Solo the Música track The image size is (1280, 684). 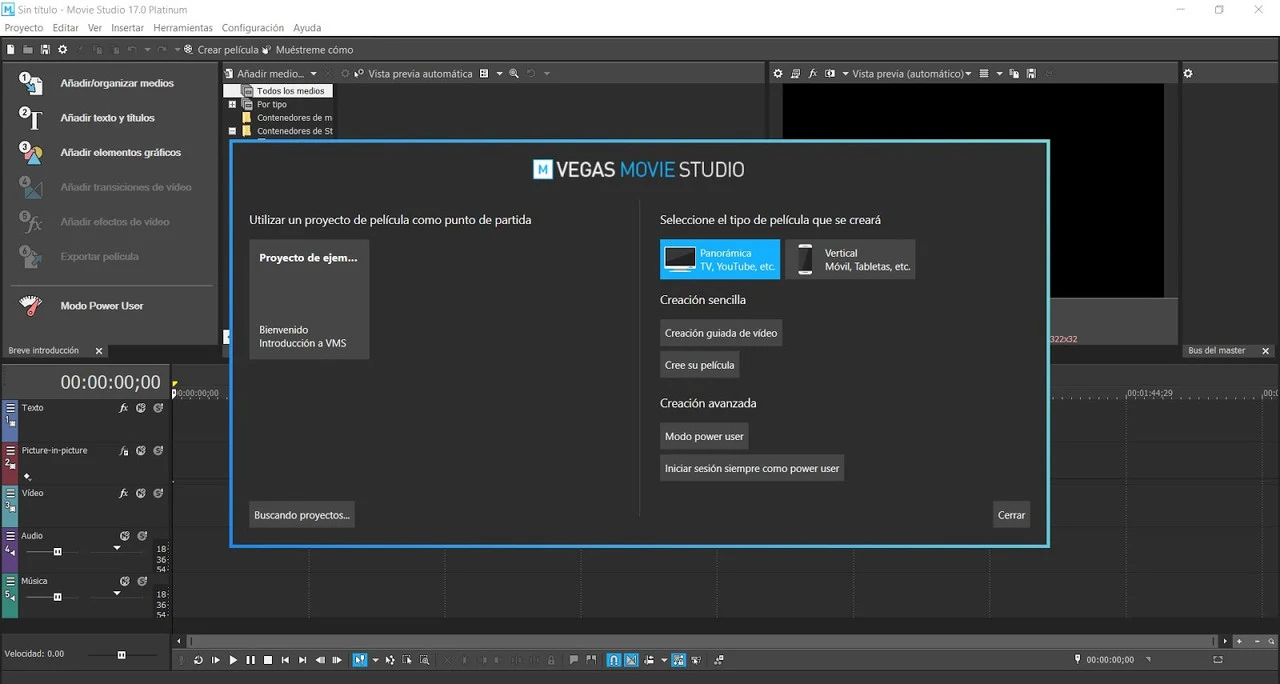coord(142,581)
